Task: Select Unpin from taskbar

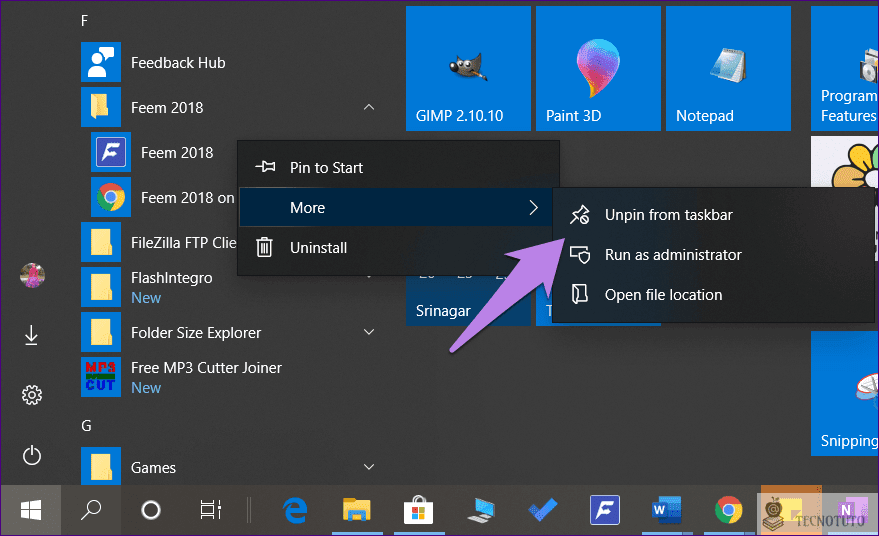Action: [714, 215]
